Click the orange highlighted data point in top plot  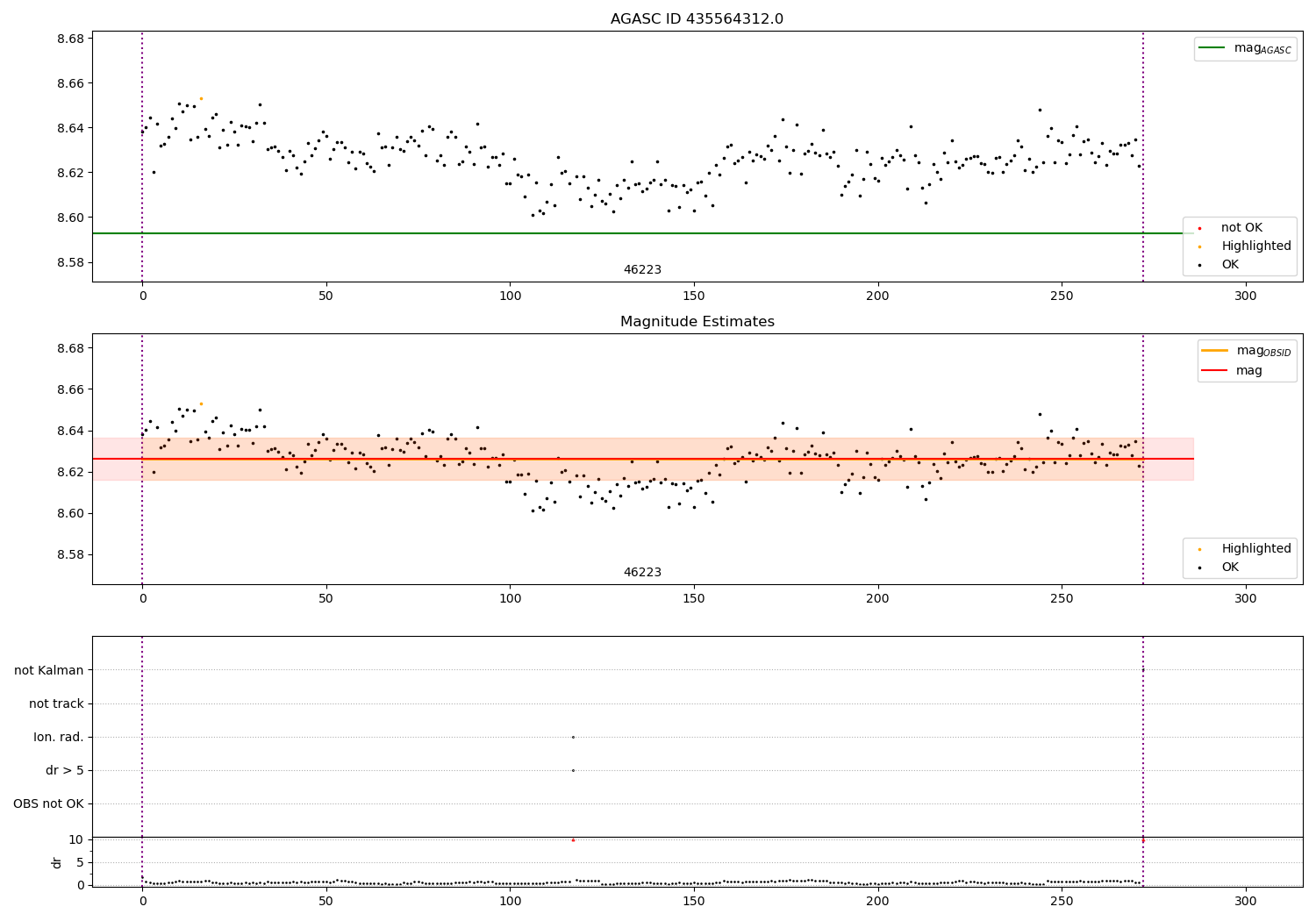201,98
